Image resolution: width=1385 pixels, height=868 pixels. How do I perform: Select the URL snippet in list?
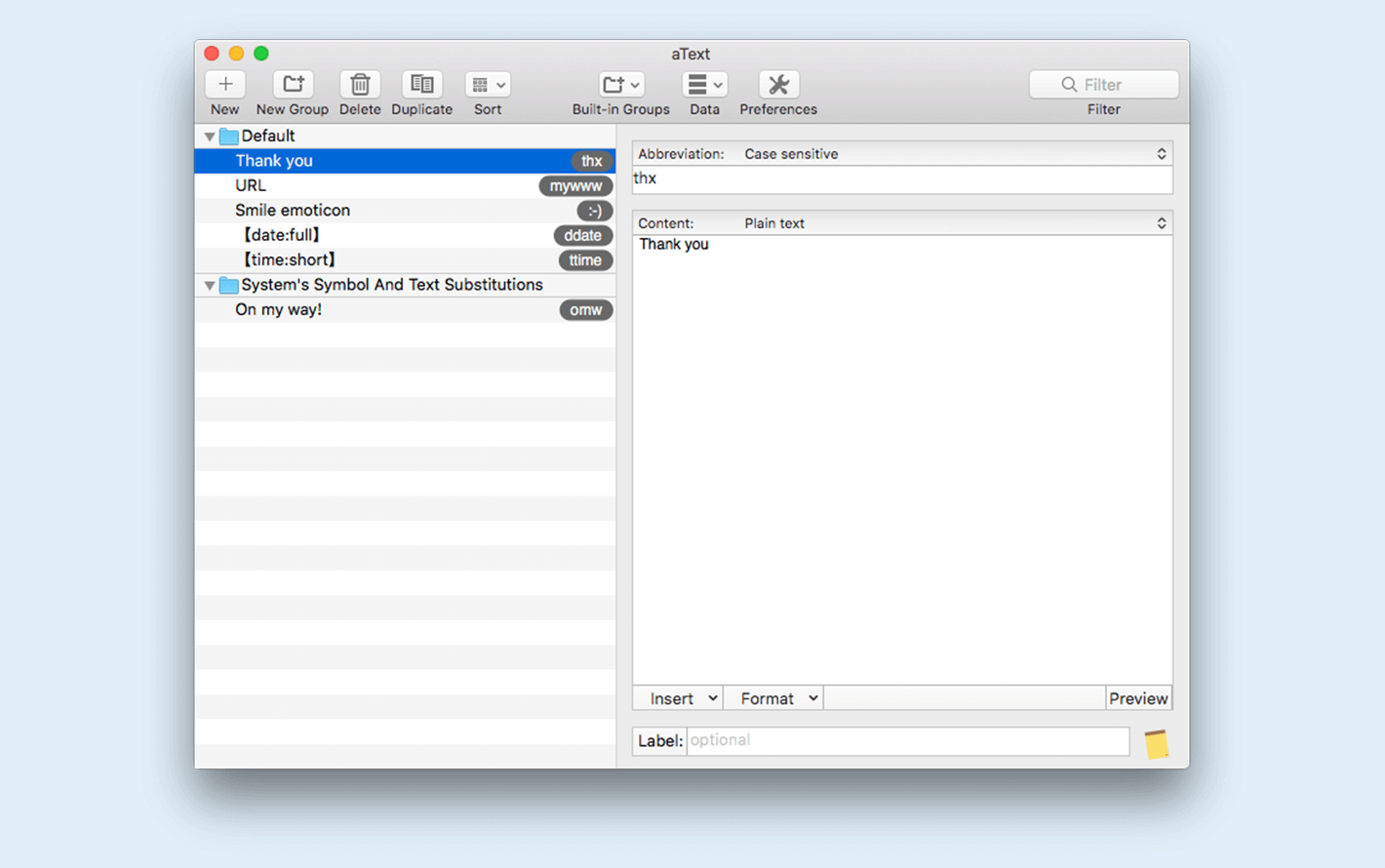[251, 185]
